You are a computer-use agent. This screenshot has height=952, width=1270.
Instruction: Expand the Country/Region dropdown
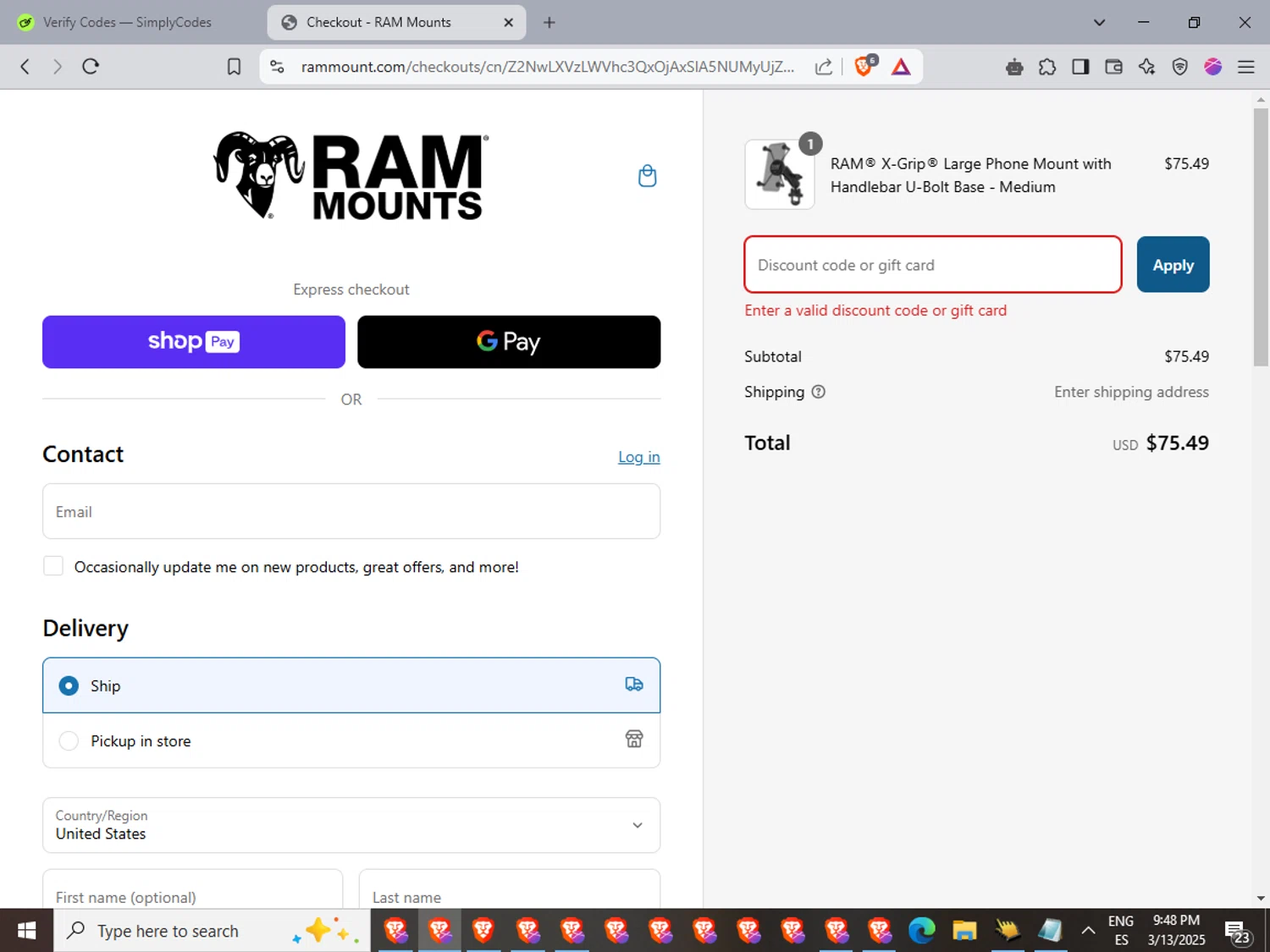click(351, 825)
